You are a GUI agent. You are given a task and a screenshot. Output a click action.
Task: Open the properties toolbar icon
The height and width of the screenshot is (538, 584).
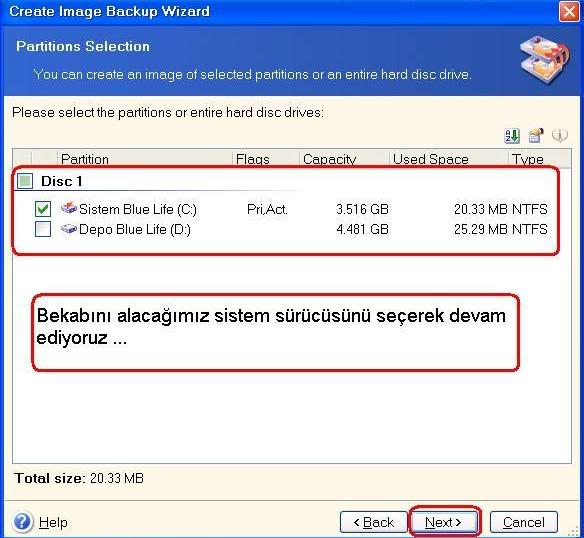tap(536, 136)
